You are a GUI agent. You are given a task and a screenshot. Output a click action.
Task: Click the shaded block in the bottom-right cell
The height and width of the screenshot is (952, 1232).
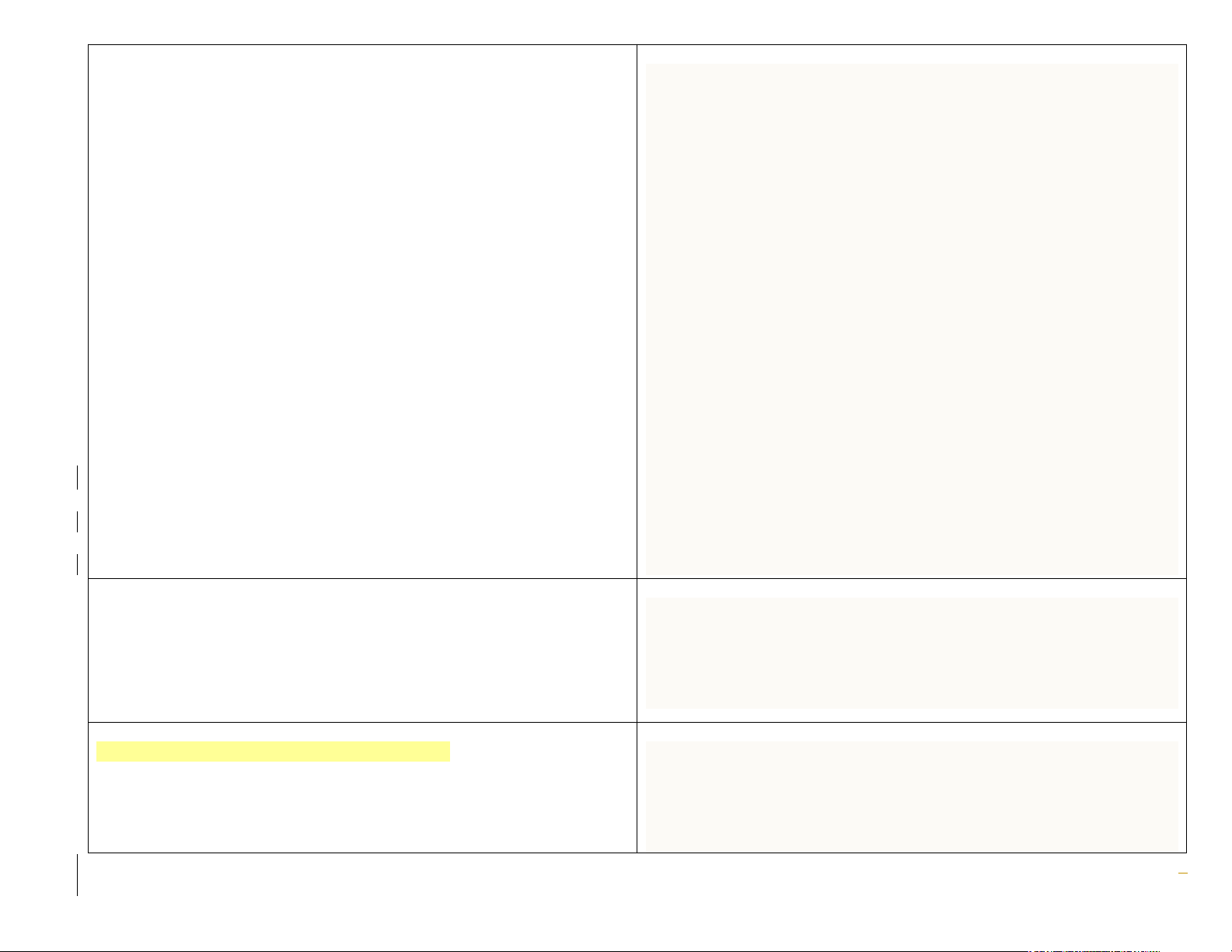click(x=912, y=796)
